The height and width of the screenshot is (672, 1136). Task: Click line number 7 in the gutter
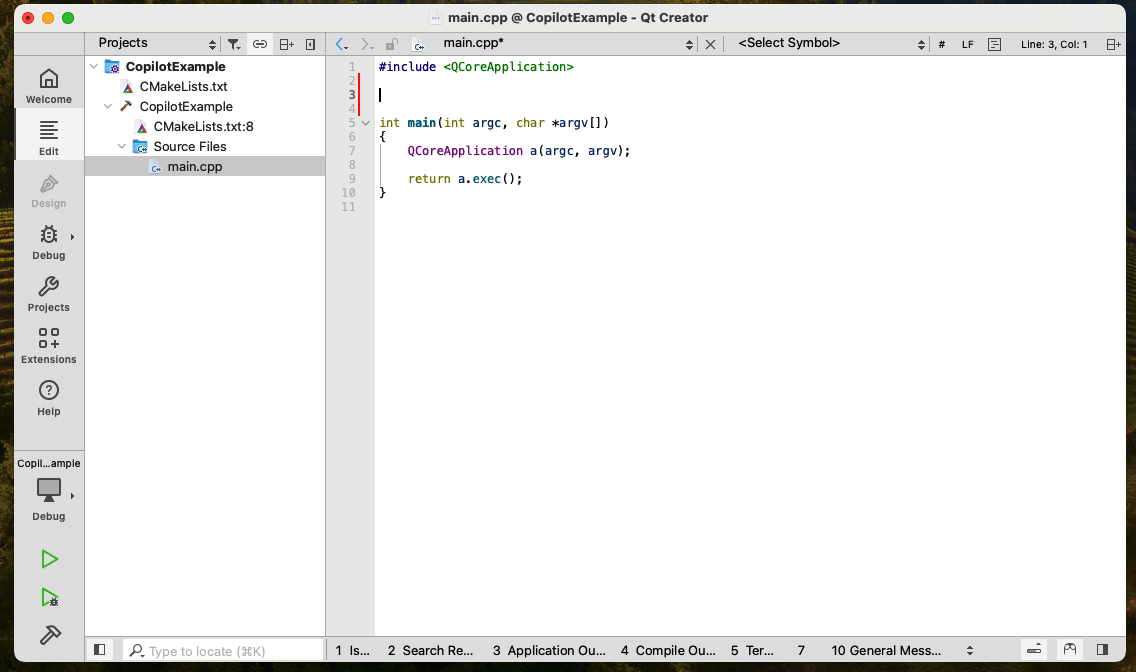[352, 151]
